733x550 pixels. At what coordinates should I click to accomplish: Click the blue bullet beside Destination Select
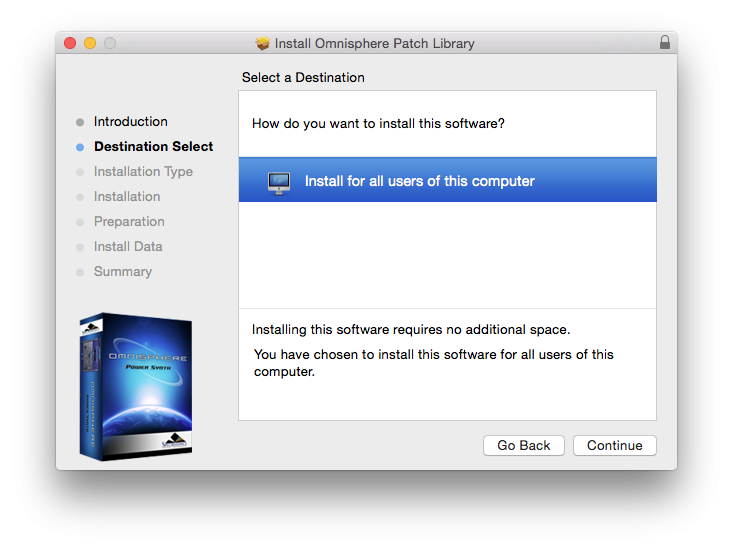coord(80,147)
